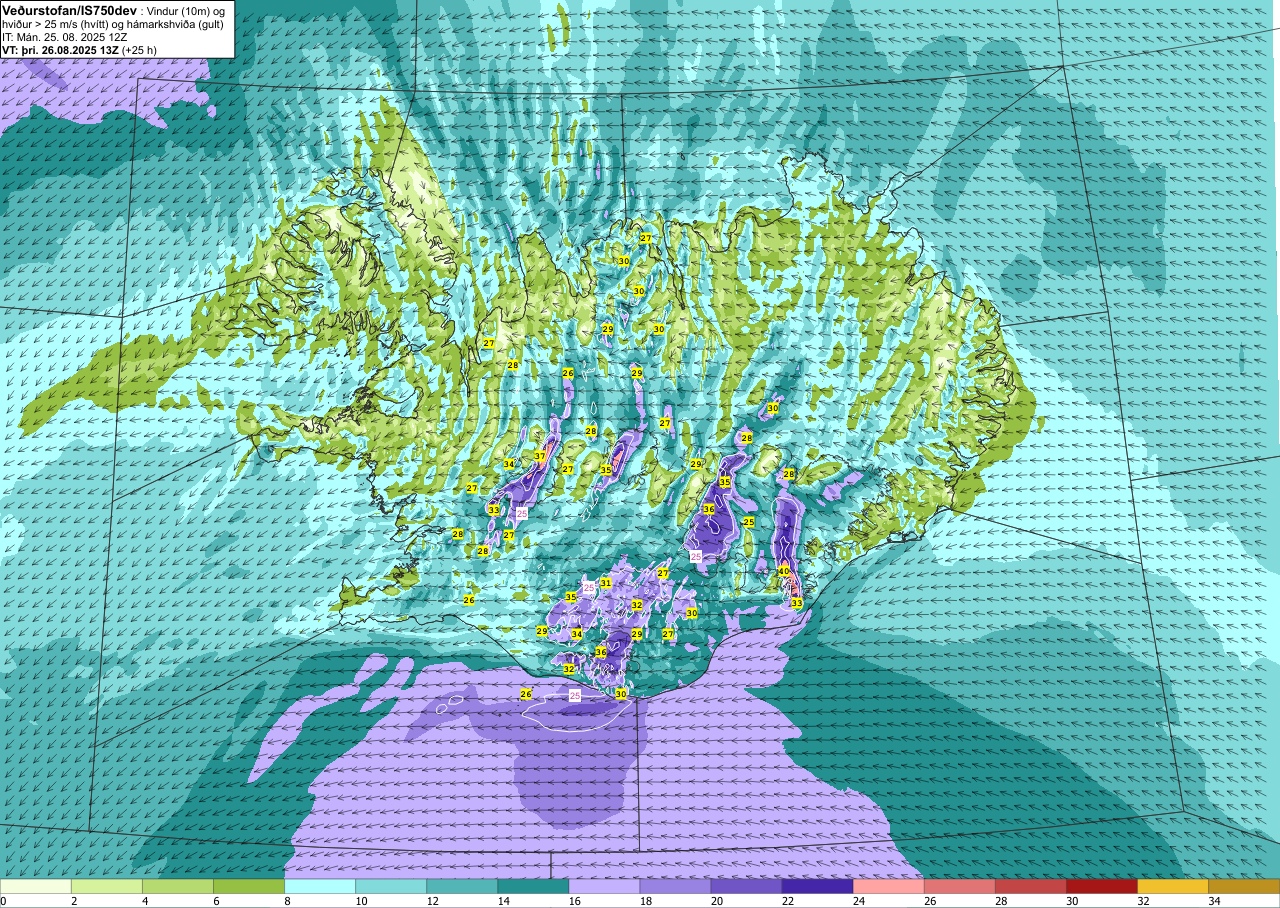The height and width of the screenshot is (908, 1280).
Task: Click the "Veðurstofan/IS750dev" title text
Action: coord(69,9)
